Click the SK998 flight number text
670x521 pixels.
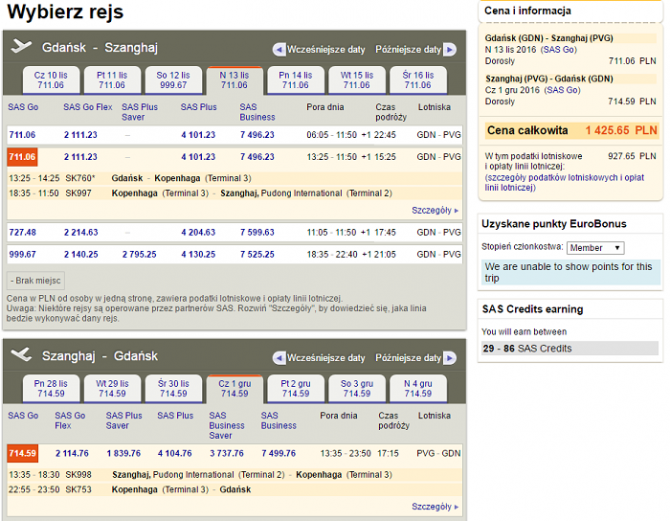coord(78,475)
